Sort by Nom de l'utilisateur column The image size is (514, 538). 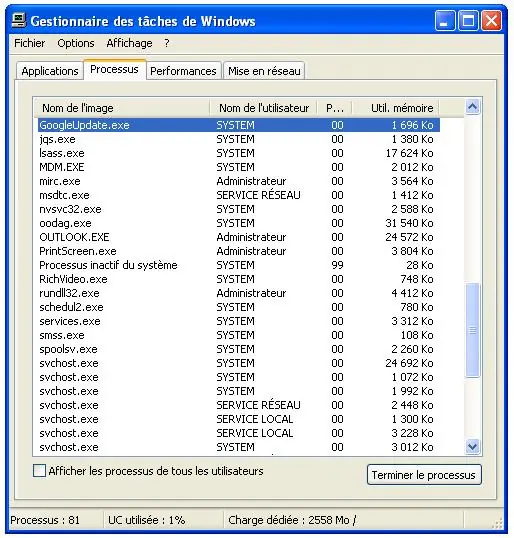click(x=263, y=108)
